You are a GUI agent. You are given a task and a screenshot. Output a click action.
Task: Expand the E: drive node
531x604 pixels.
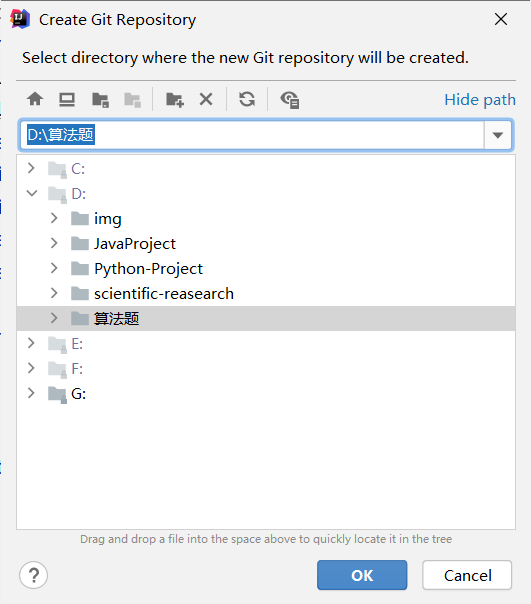(x=31, y=343)
